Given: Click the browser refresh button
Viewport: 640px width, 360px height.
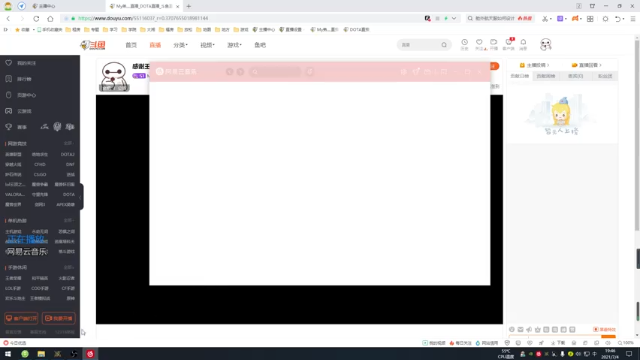Looking at the screenshot, I should (36, 18).
